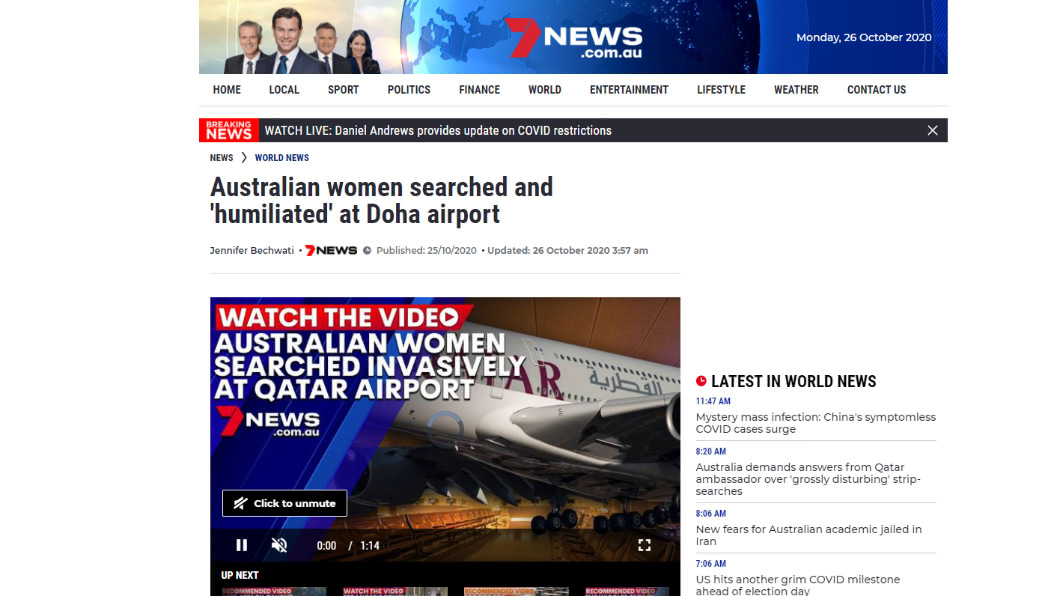Viewport: 1060px width, 596px height.
Task: Enter fullscreen video mode
Action: (x=644, y=545)
